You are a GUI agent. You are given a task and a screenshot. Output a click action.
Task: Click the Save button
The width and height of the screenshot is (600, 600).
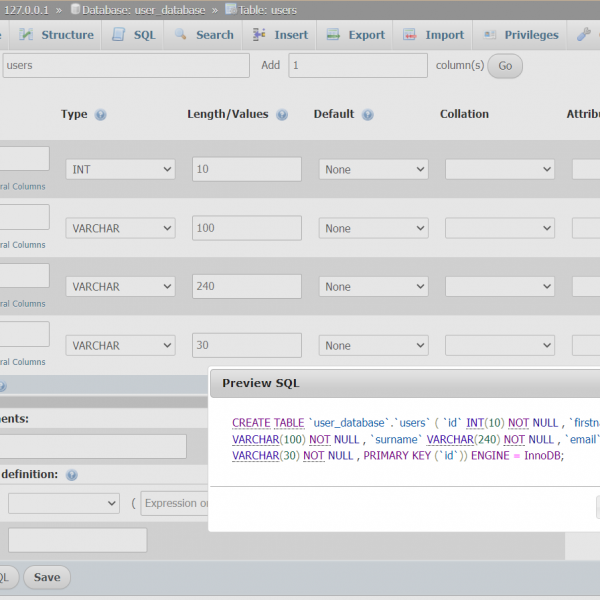point(46,577)
